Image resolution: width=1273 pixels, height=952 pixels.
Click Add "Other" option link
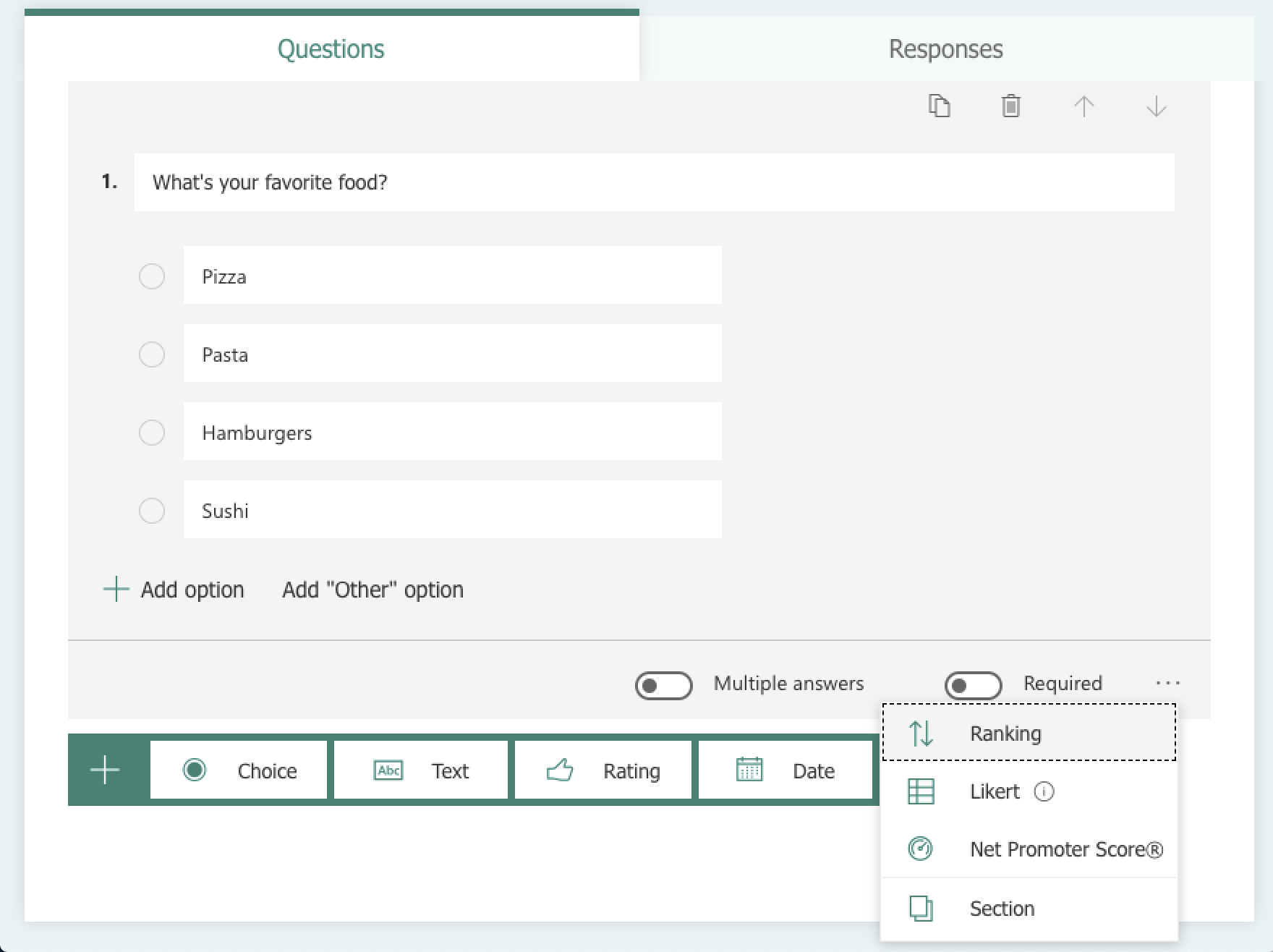(x=372, y=590)
